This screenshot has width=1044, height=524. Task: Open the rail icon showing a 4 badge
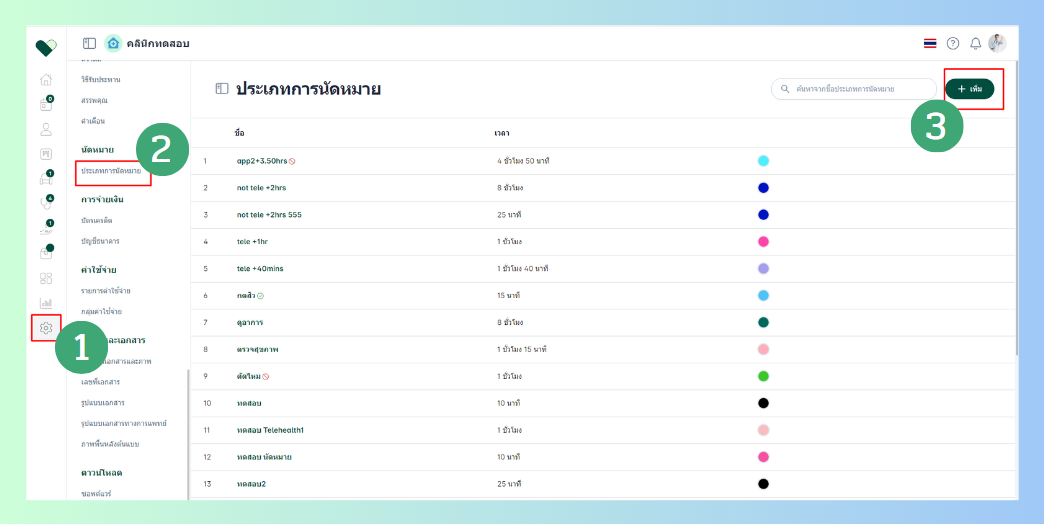click(x=46, y=203)
